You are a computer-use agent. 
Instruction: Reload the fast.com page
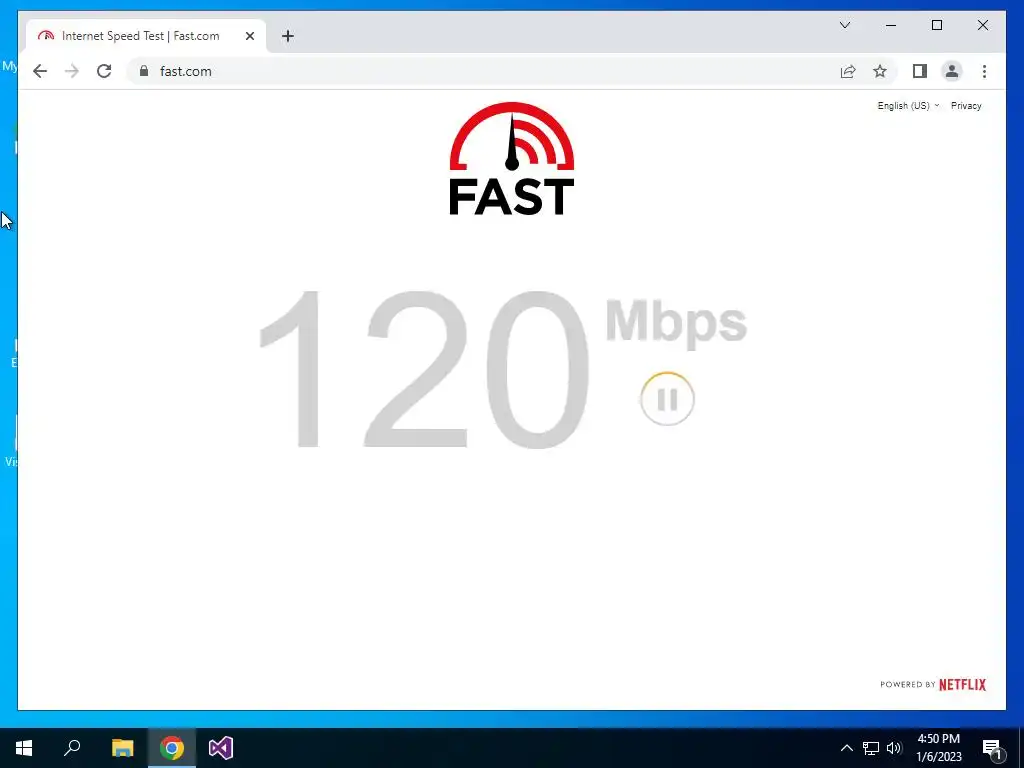coord(104,71)
